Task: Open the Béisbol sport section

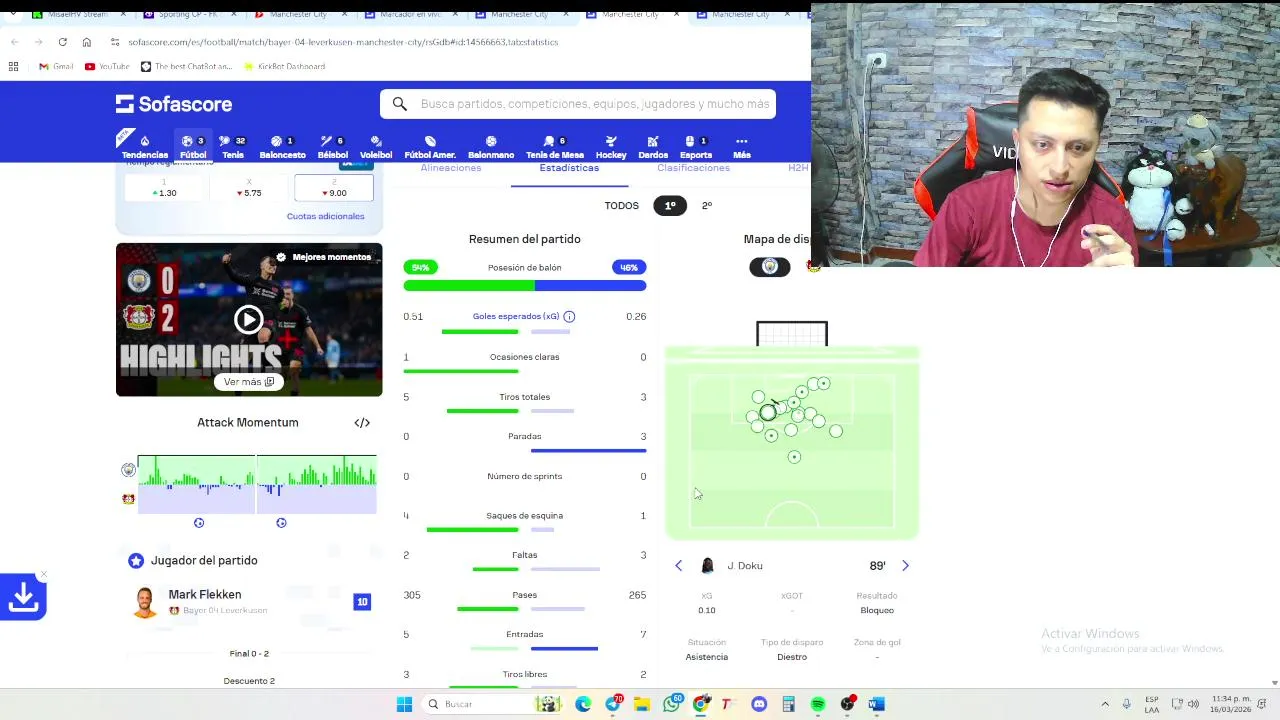Action: coord(333,147)
